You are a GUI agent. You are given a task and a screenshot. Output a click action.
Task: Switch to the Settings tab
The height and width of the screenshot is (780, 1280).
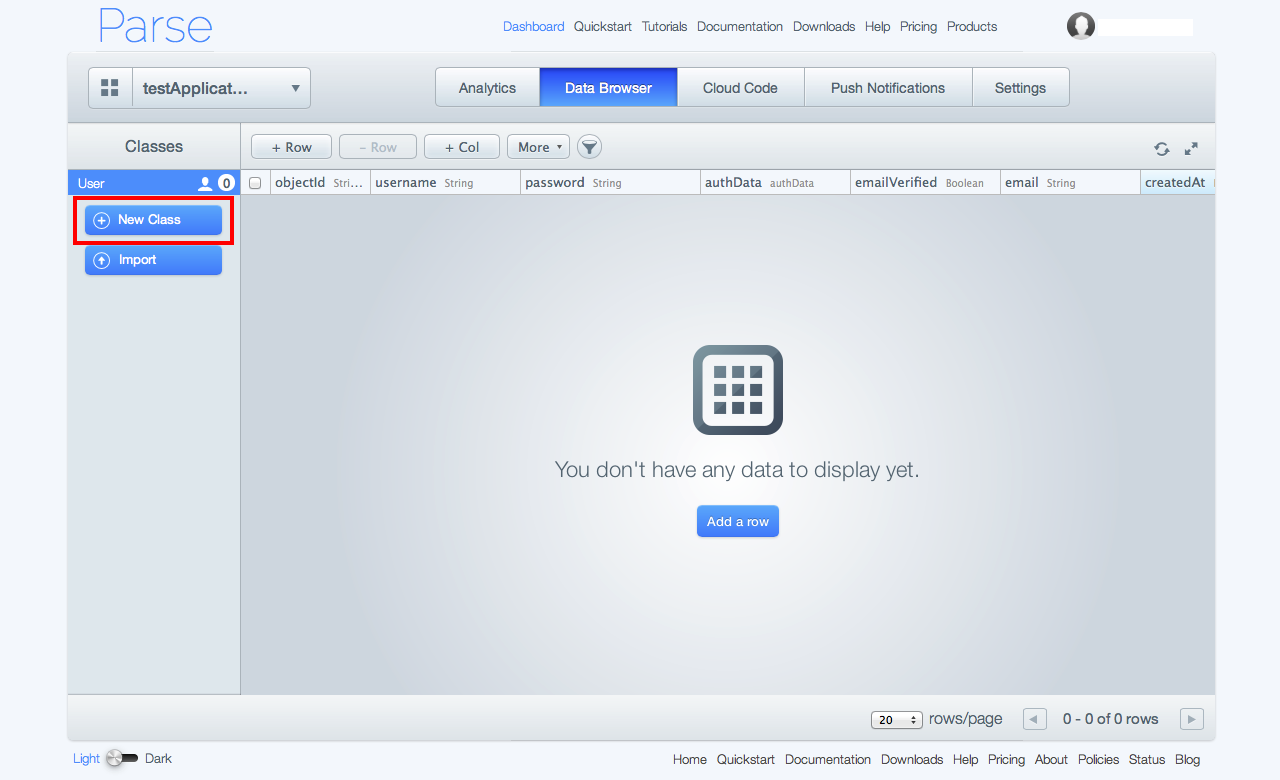click(1020, 88)
